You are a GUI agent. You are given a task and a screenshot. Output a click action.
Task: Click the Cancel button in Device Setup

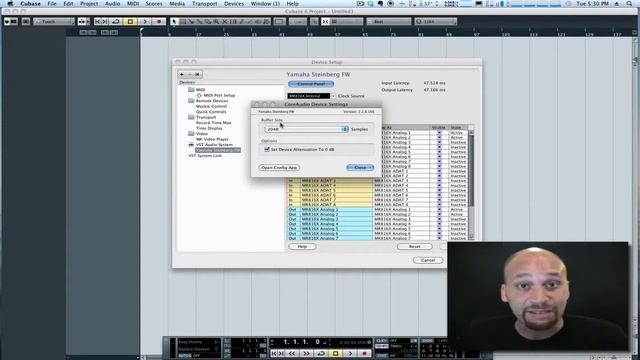(428, 260)
